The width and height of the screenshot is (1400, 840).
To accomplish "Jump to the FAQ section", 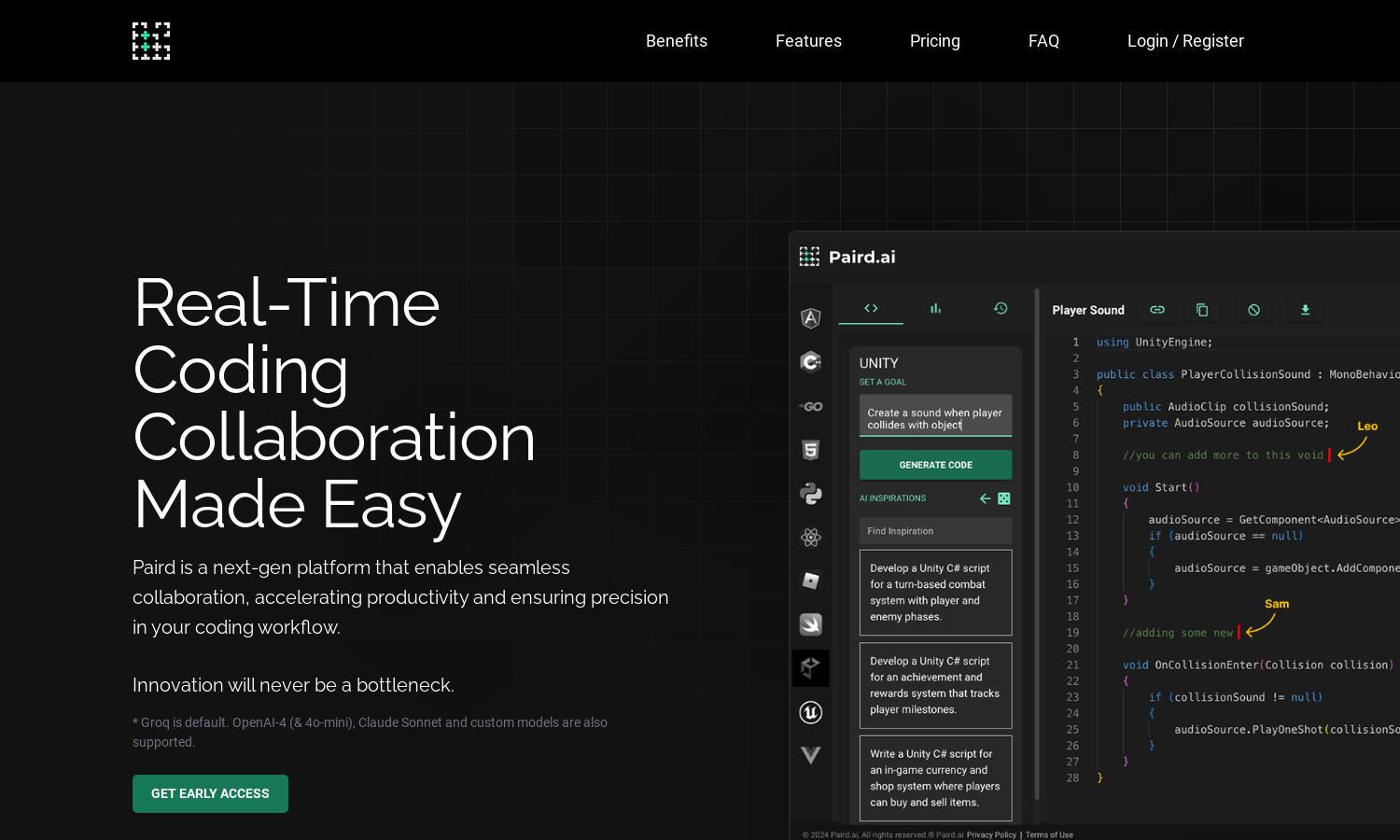I will tap(1043, 41).
